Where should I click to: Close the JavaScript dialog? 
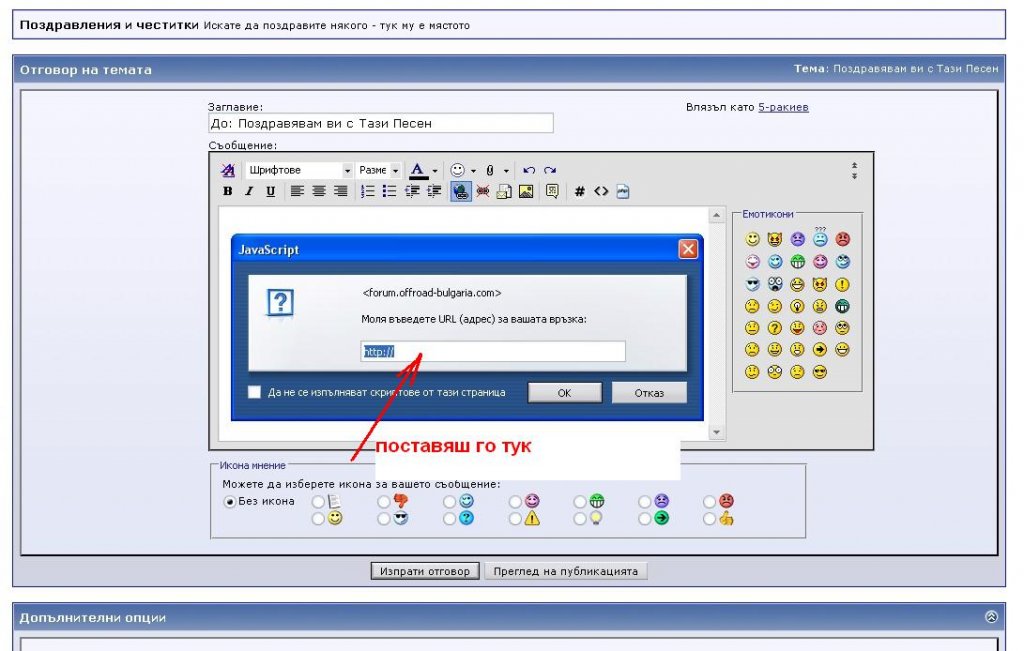pyautogui.click(x=688, y=249)
